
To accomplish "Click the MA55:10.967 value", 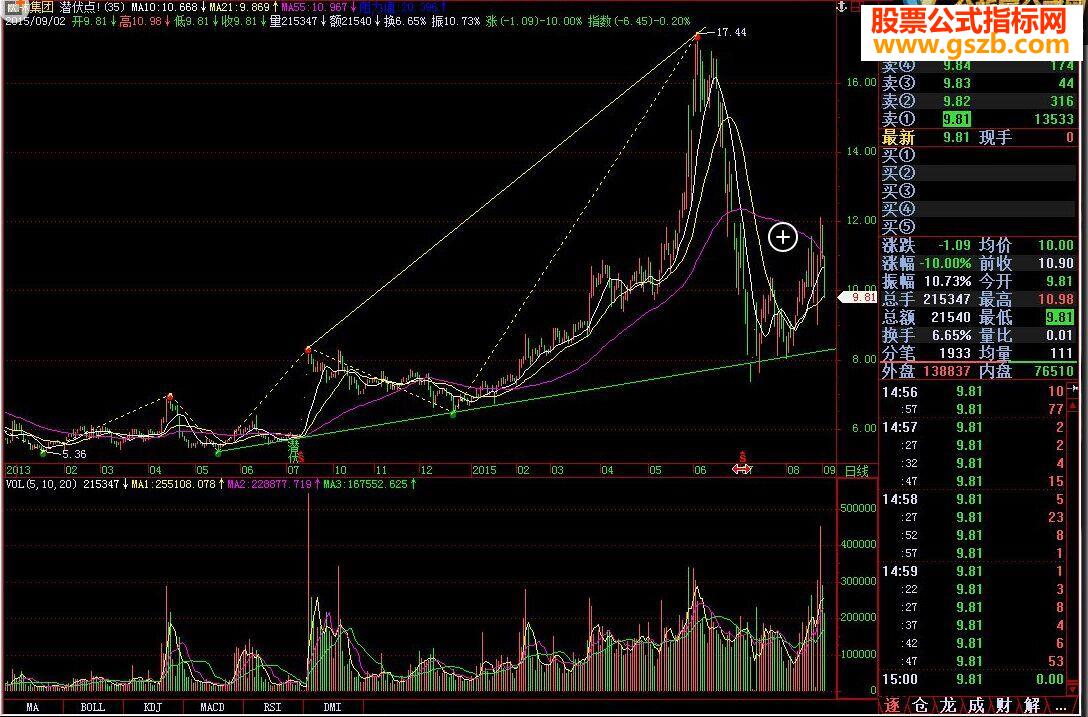I will point(316,8).
